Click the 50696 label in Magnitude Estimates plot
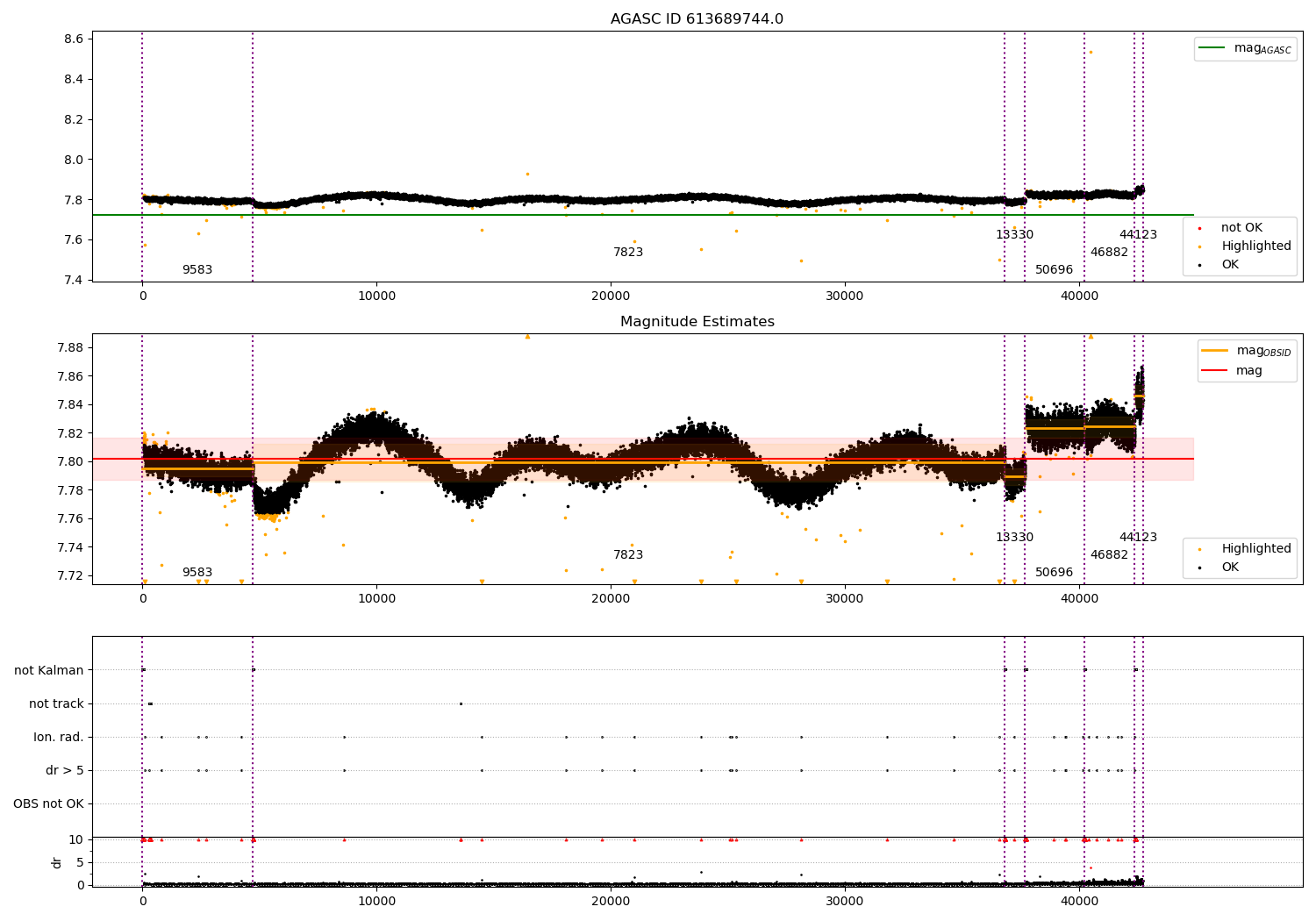This screenshot has width=1316, height=921. click(1054, 573)
